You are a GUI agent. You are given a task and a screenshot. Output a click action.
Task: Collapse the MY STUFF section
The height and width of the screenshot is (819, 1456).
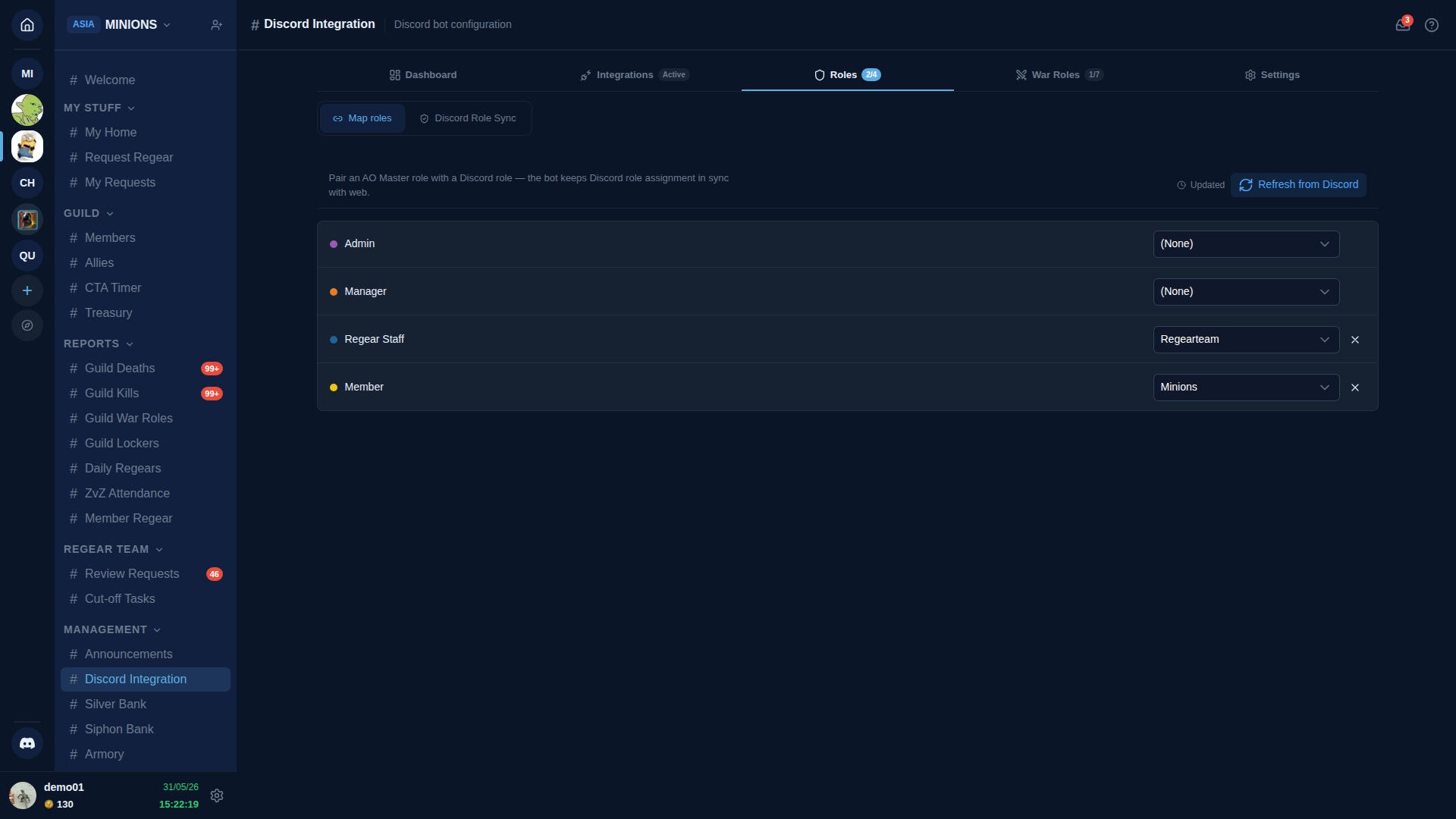click(99, 108)
